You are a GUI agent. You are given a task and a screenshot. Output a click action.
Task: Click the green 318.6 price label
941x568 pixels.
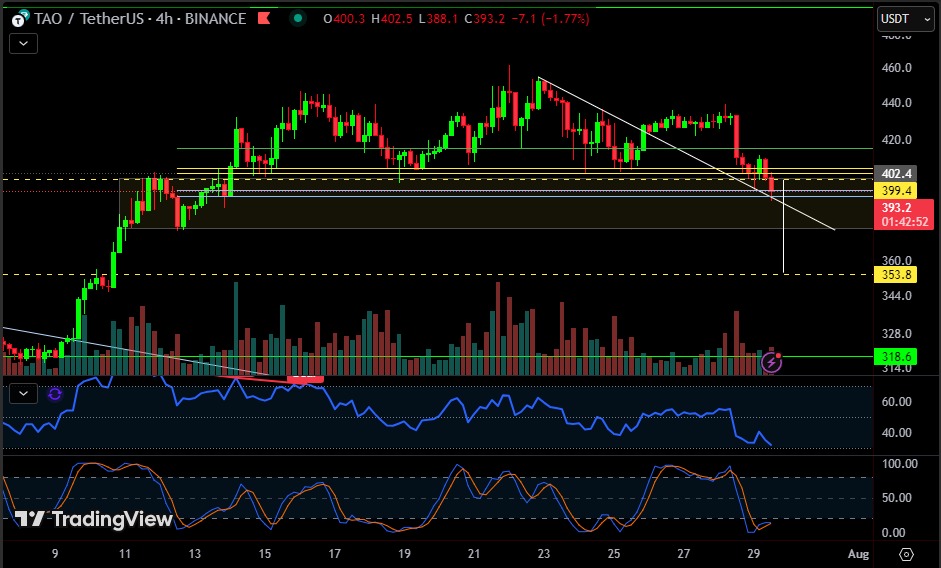pyautogui.click(x=896, y=357)
